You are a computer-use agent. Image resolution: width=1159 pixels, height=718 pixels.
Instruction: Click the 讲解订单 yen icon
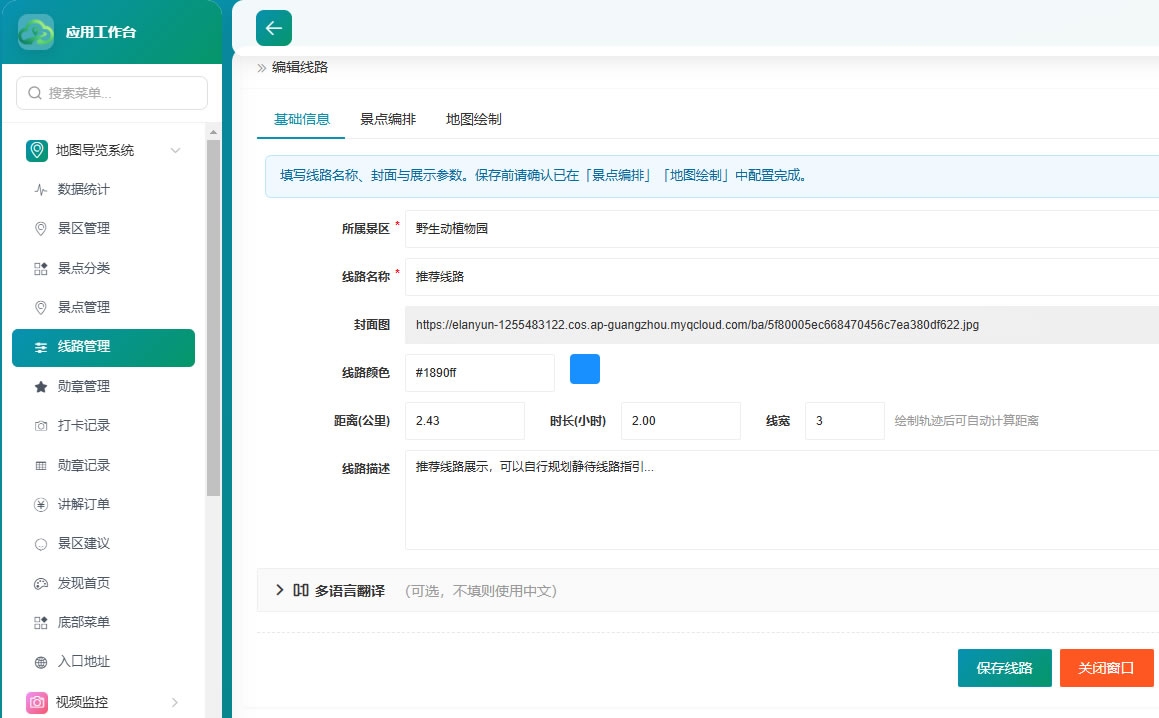pyautogui.click(x=41, y=505)
